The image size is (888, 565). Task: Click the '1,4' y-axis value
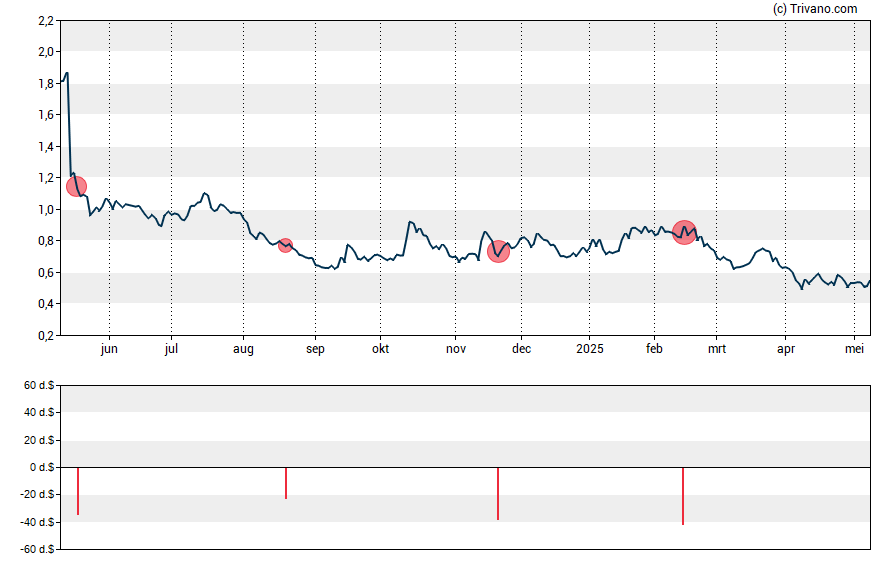(46, 147)
